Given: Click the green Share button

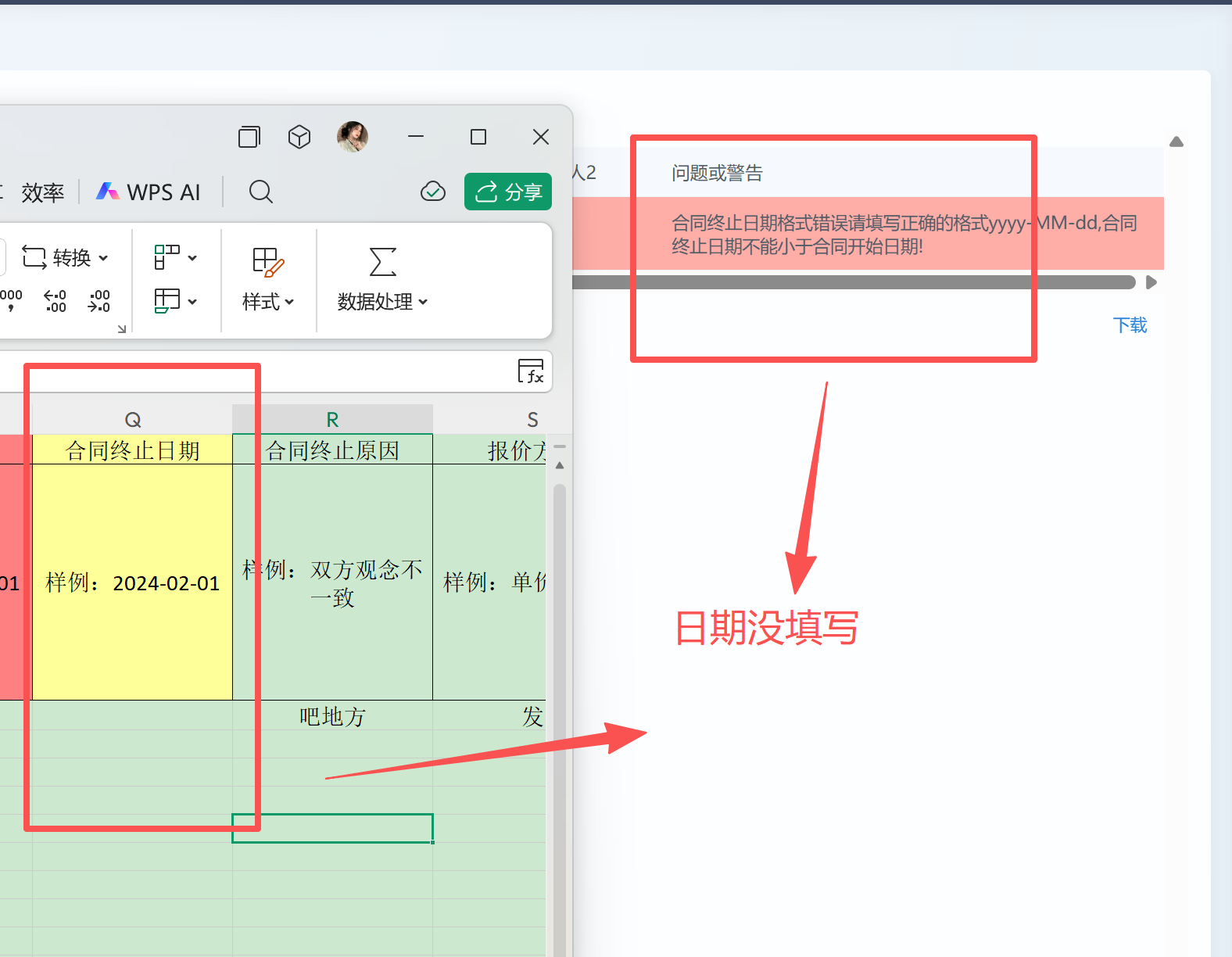Looking at the screenshot, I should pos(508,192).
